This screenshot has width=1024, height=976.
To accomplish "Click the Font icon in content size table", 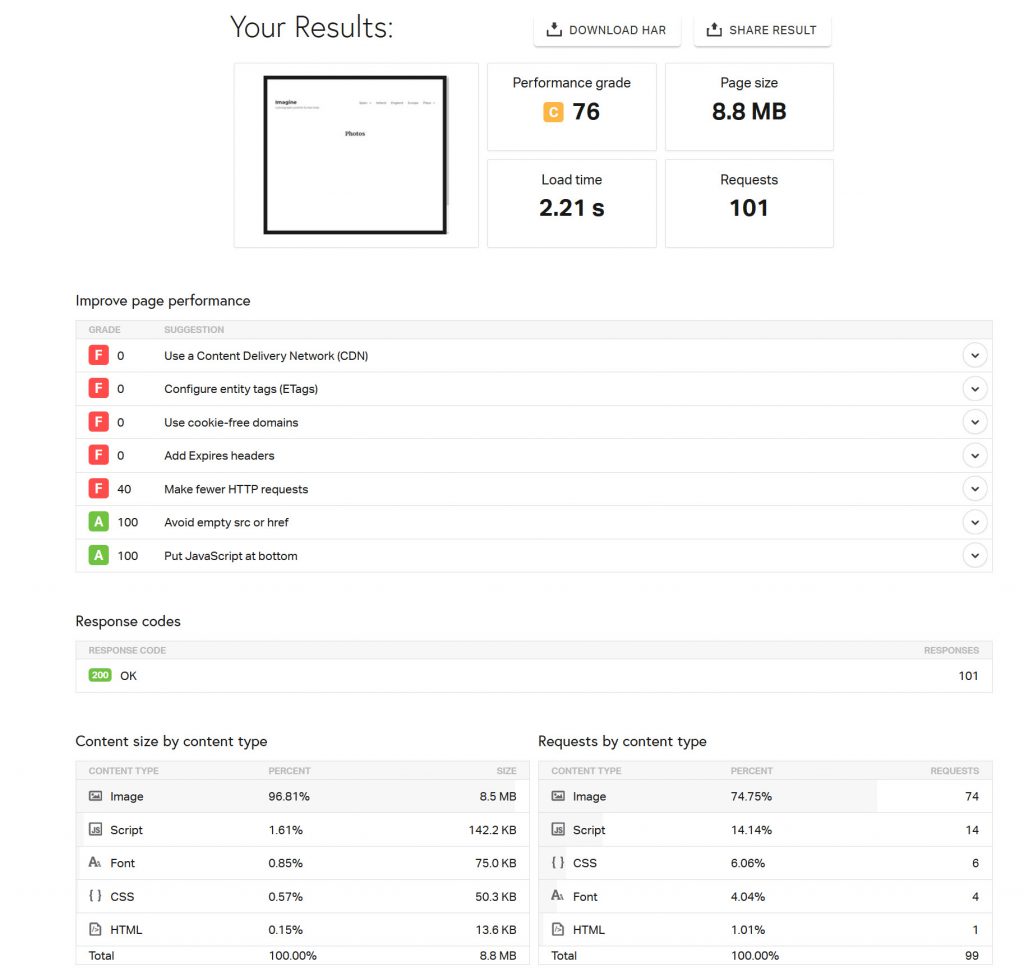I will pos(96,862).
